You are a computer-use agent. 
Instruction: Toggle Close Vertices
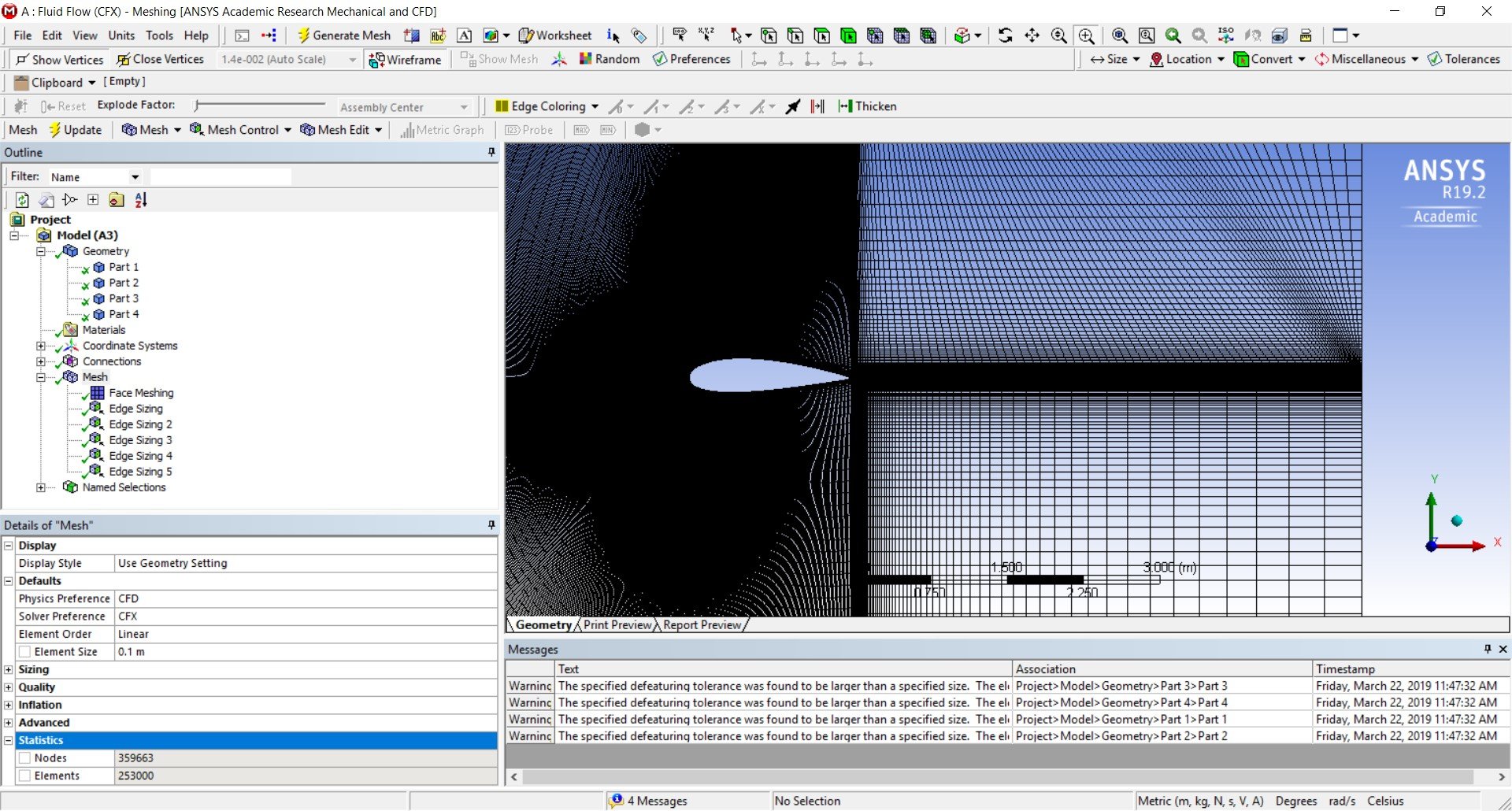point(160,59)
